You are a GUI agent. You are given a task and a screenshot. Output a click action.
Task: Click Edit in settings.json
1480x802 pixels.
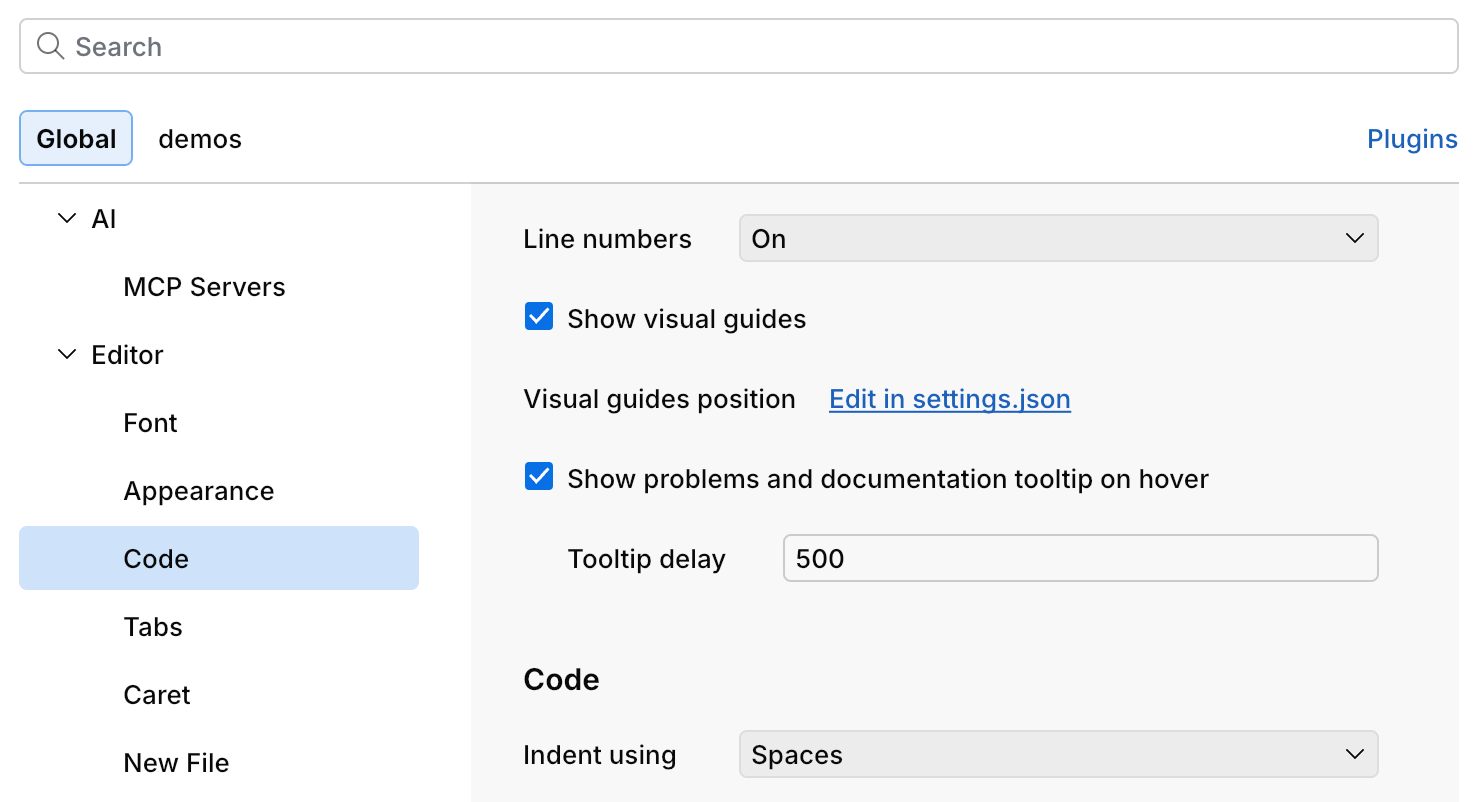(948, 399)
